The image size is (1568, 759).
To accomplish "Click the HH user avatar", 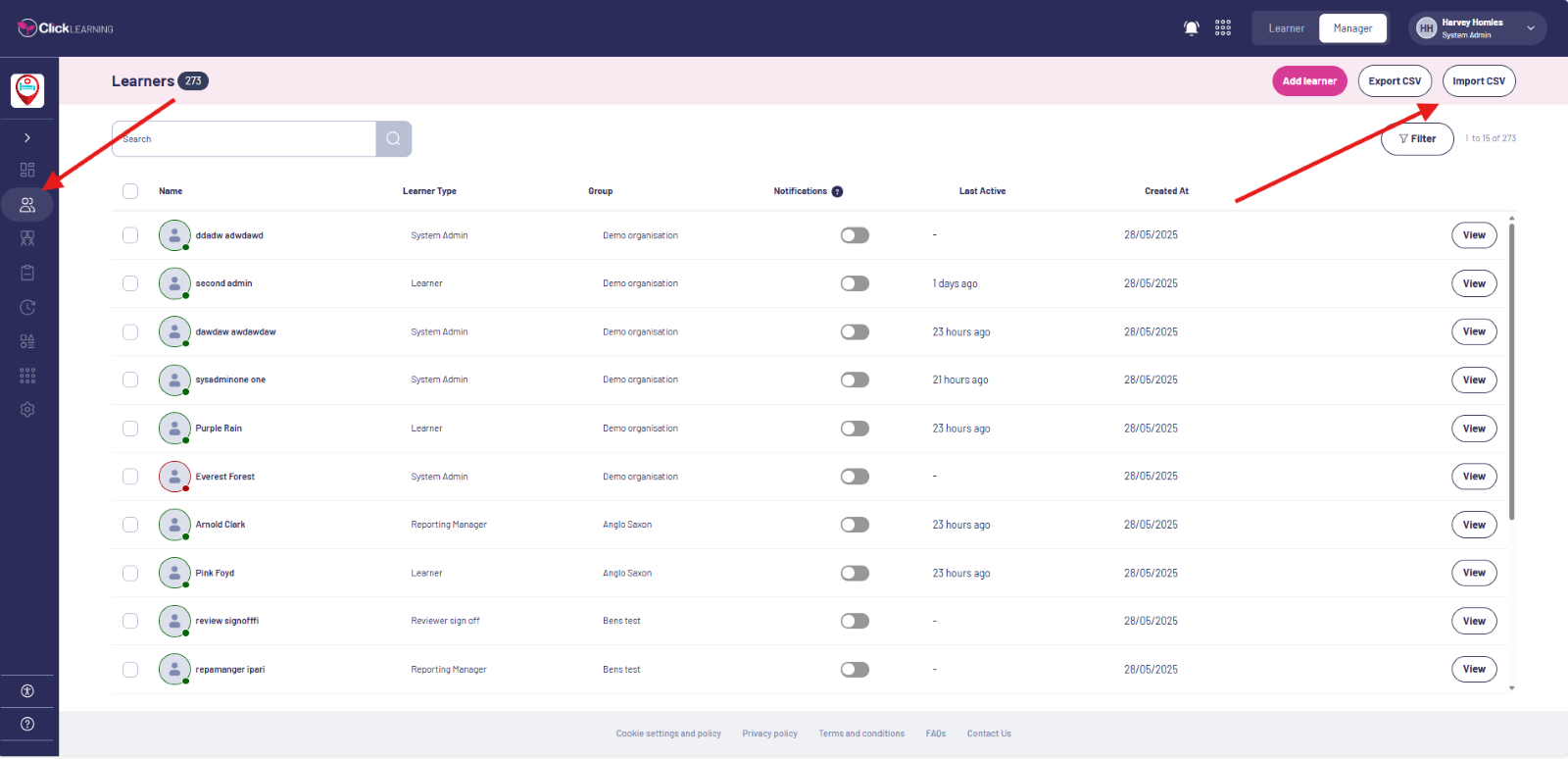I will coord(1426,28).
